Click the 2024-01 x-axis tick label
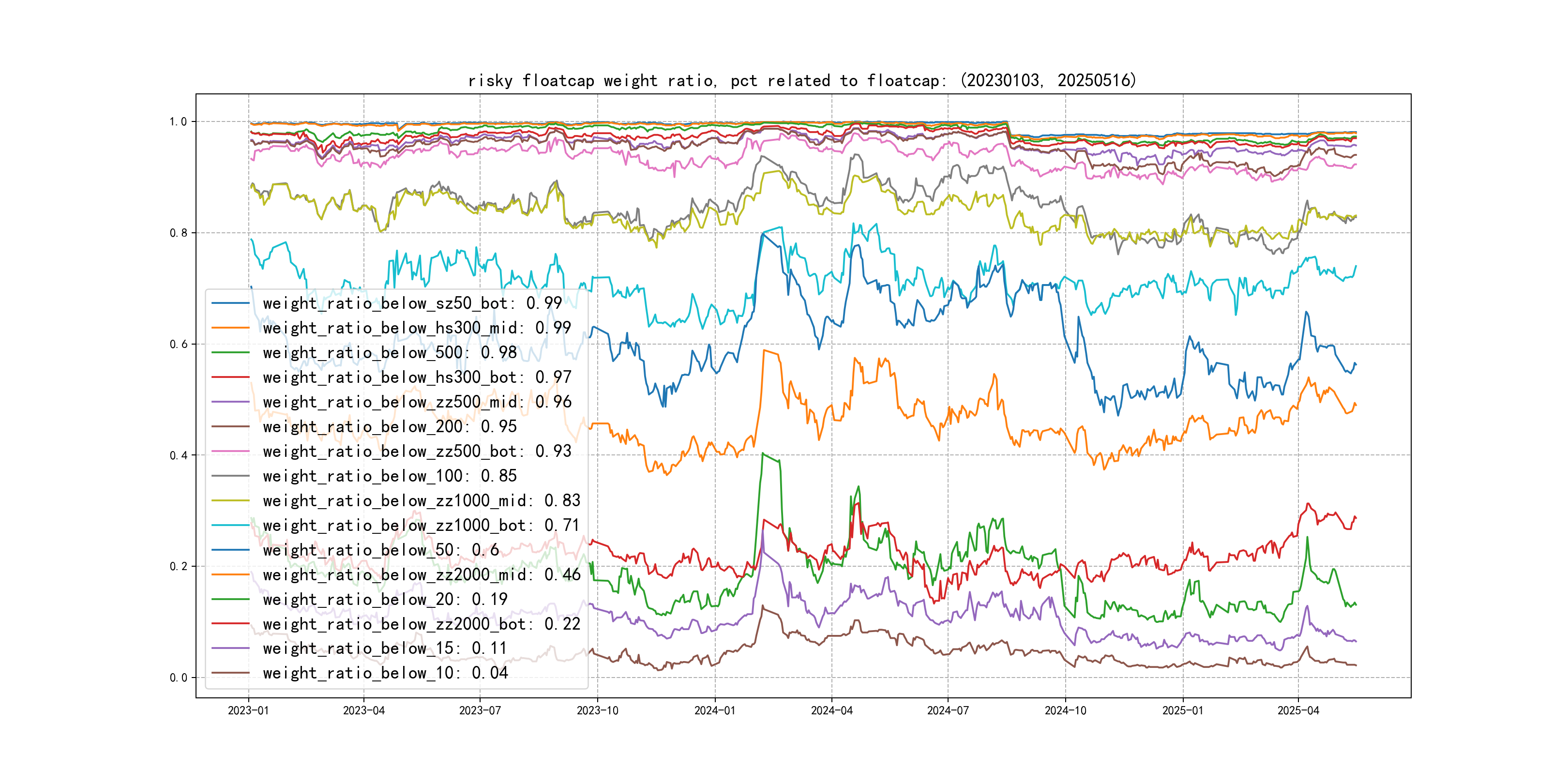The image size is (1568, 784). [x=715, y=710]
